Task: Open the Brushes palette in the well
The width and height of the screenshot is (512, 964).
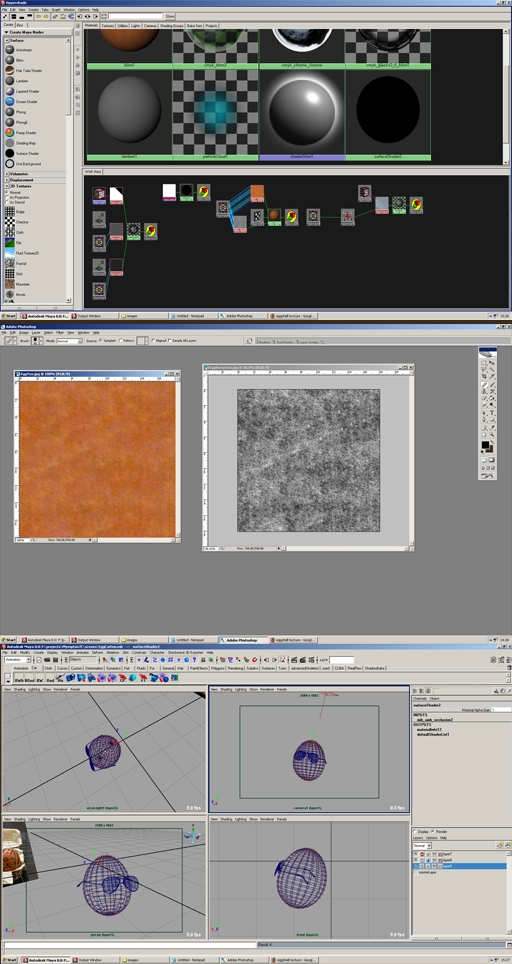Action: pos(263,341)
